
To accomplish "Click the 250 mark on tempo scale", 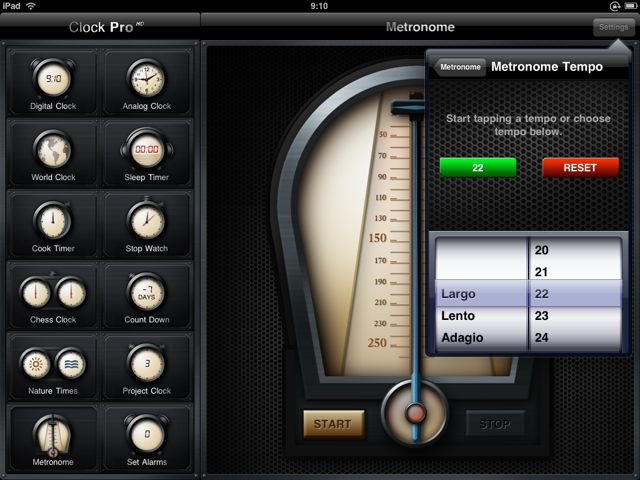I will pyautogui.click(x=377, y=342).
